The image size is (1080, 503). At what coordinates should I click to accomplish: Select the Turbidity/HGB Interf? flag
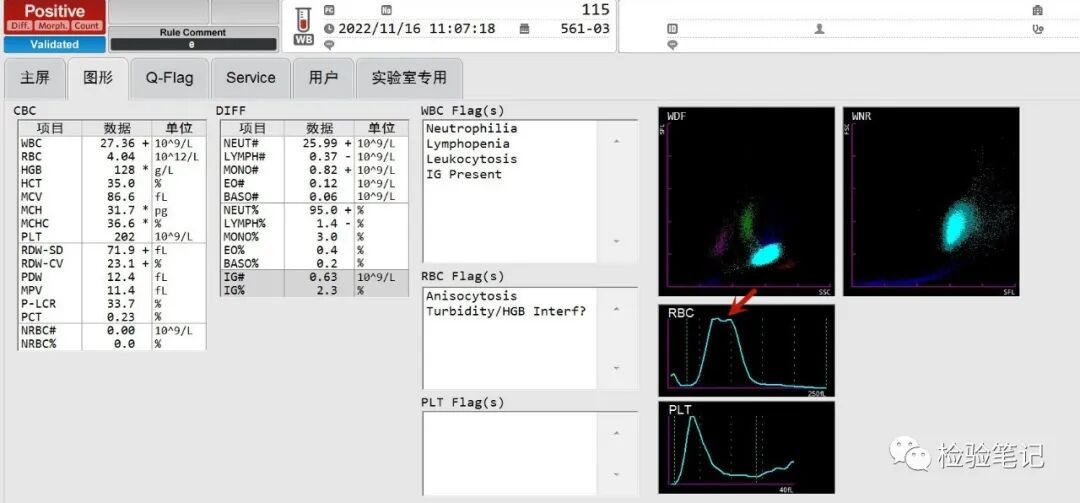tap(506, 311)
